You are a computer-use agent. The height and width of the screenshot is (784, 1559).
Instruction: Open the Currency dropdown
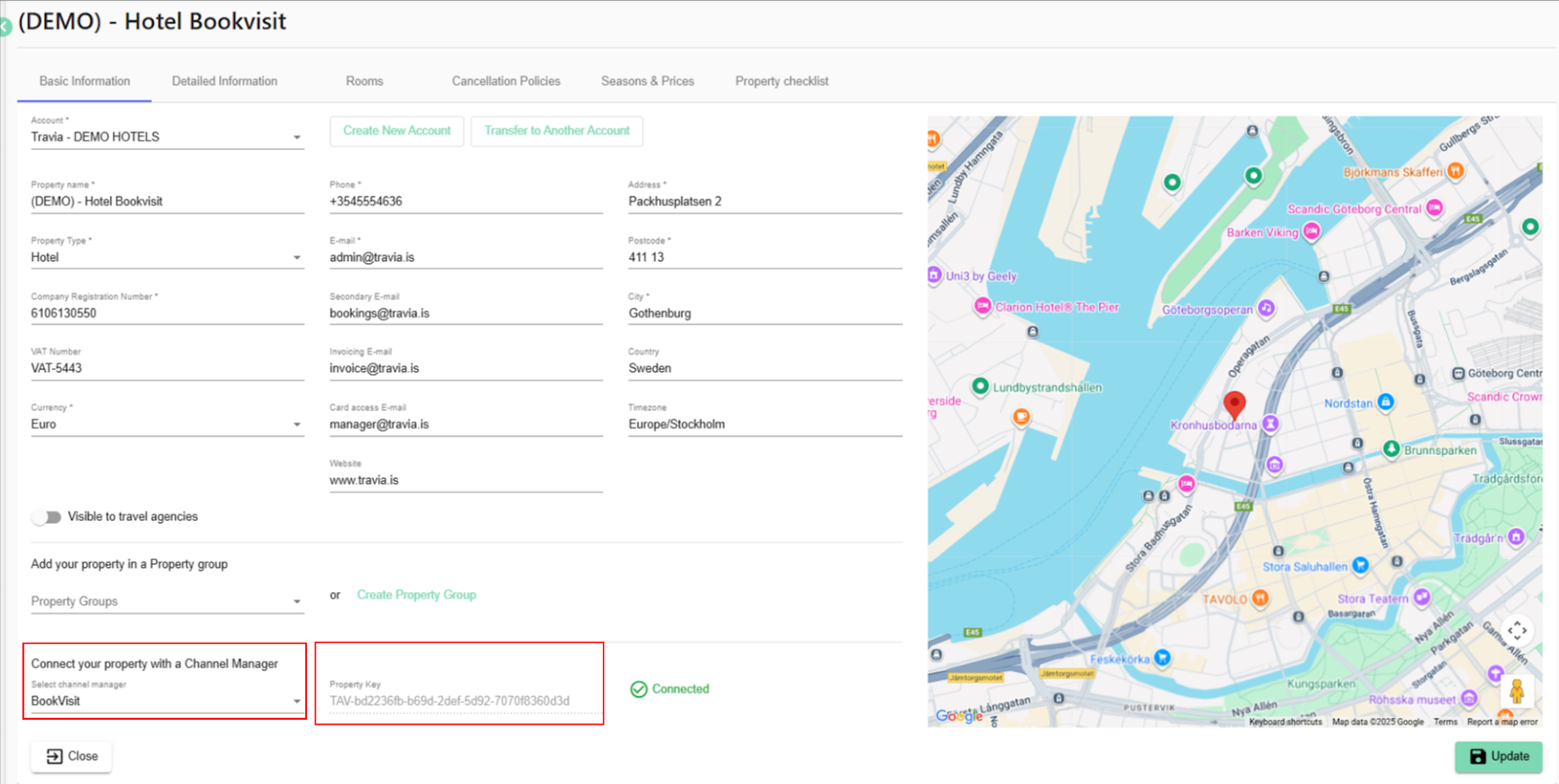(168, 425)
